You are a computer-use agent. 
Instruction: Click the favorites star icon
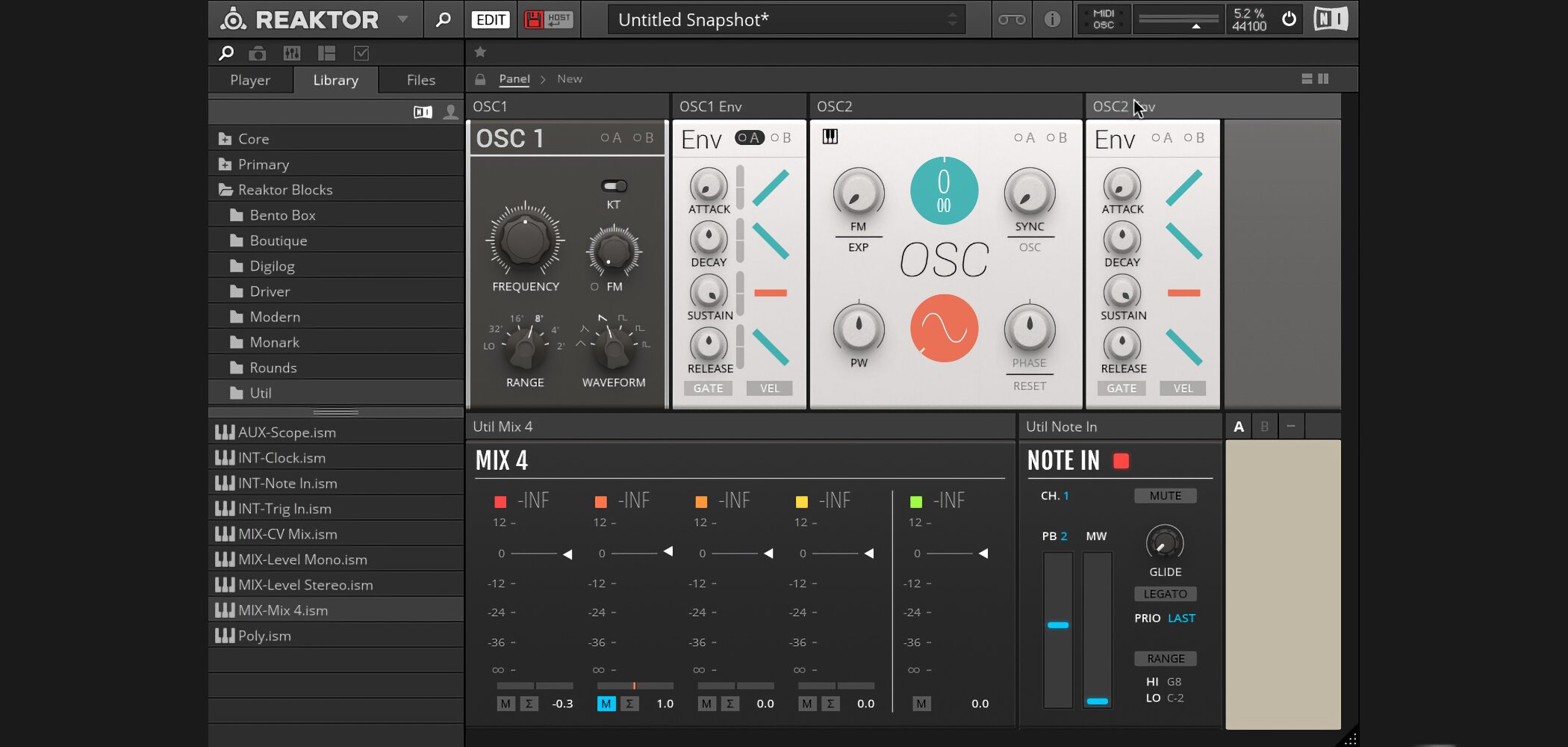click(x=480, y=52)
